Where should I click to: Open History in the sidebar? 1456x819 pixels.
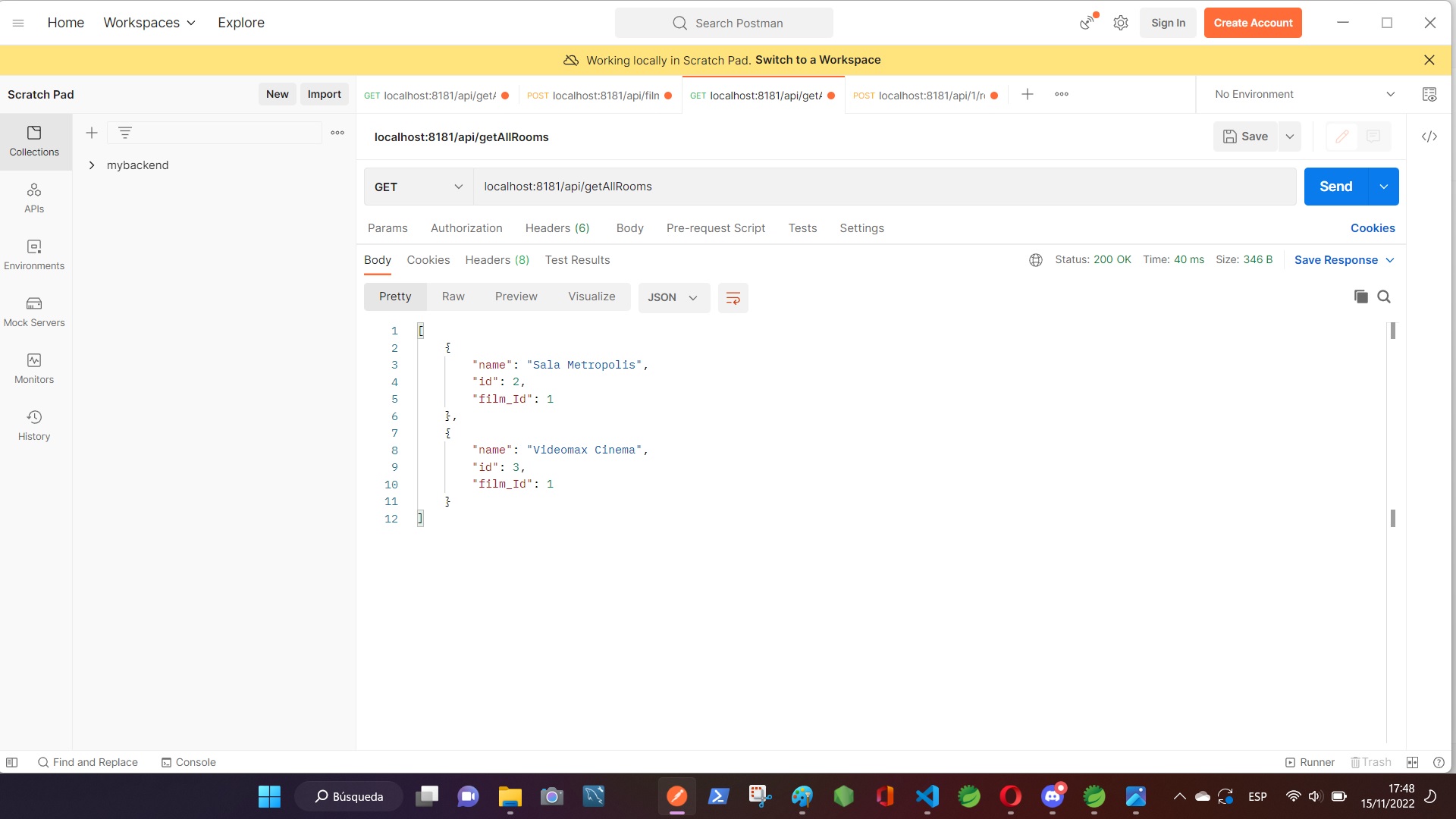click(x=34, y=425)
